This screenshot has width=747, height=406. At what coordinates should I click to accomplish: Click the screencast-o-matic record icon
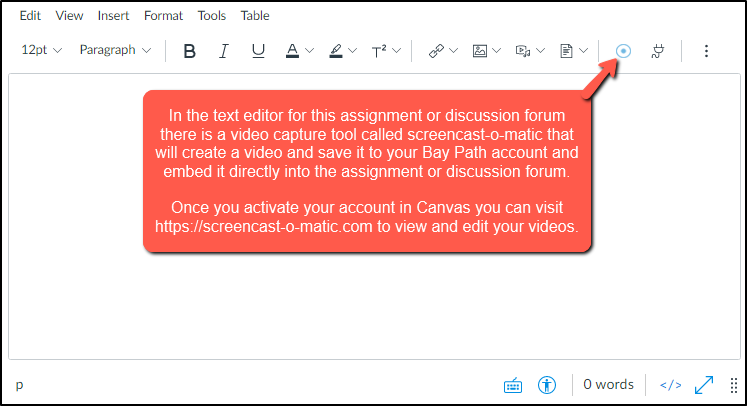tap(624, 51)
